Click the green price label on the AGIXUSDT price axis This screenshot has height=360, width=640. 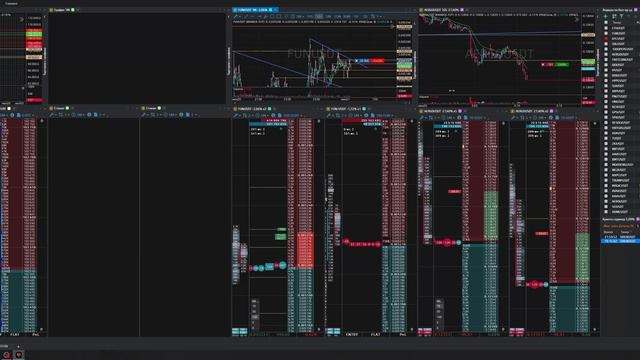click(588, 62)
